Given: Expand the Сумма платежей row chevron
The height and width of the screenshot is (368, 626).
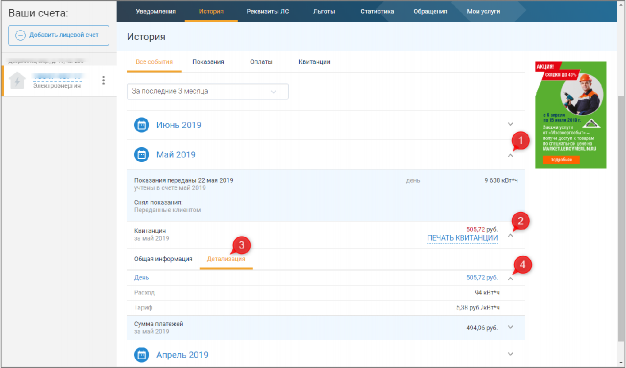Looking at the screenshot, I should [x=510, y=327].
